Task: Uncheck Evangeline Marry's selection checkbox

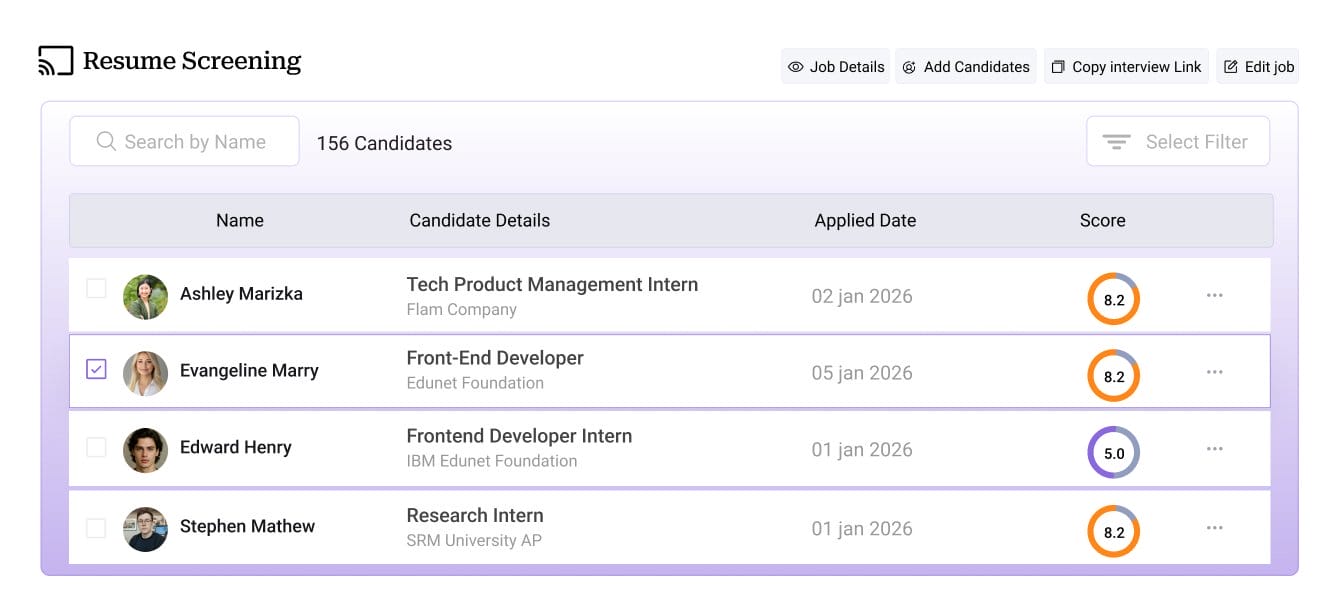Action: coord(96,370)
